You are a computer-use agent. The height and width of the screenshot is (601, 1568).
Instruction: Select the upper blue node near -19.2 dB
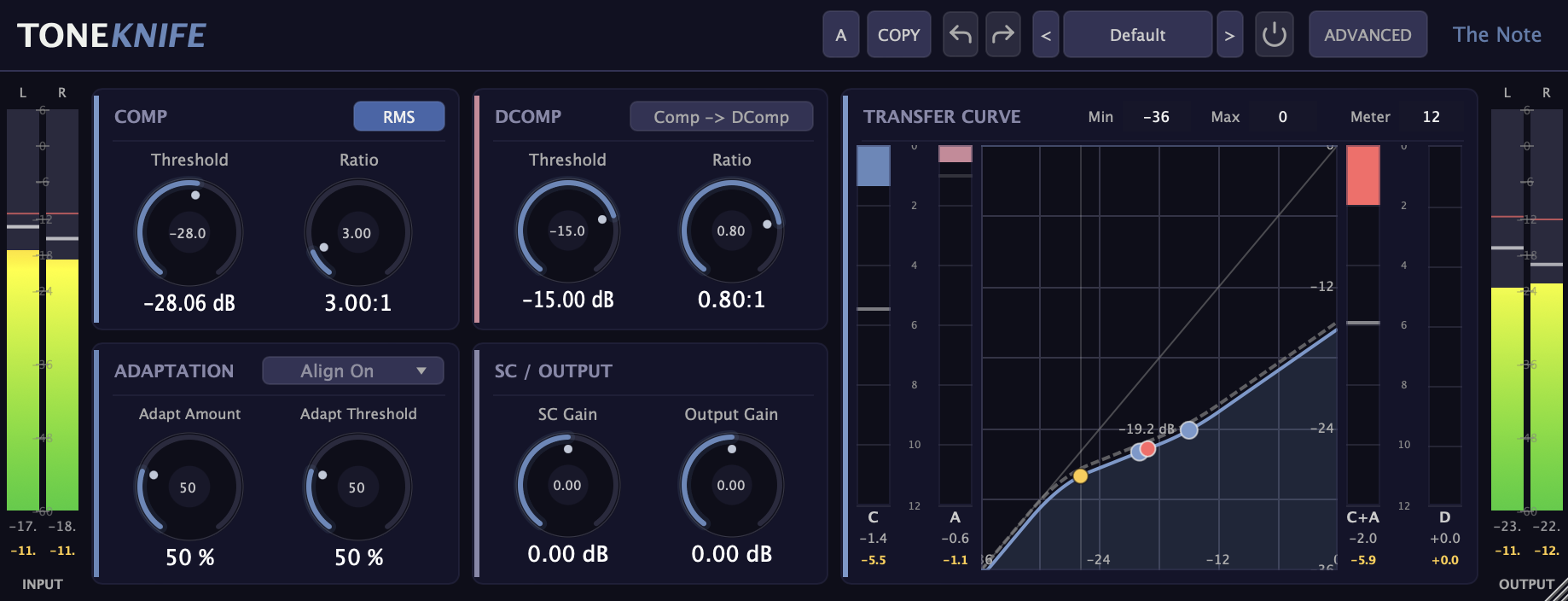(1189, 429)
